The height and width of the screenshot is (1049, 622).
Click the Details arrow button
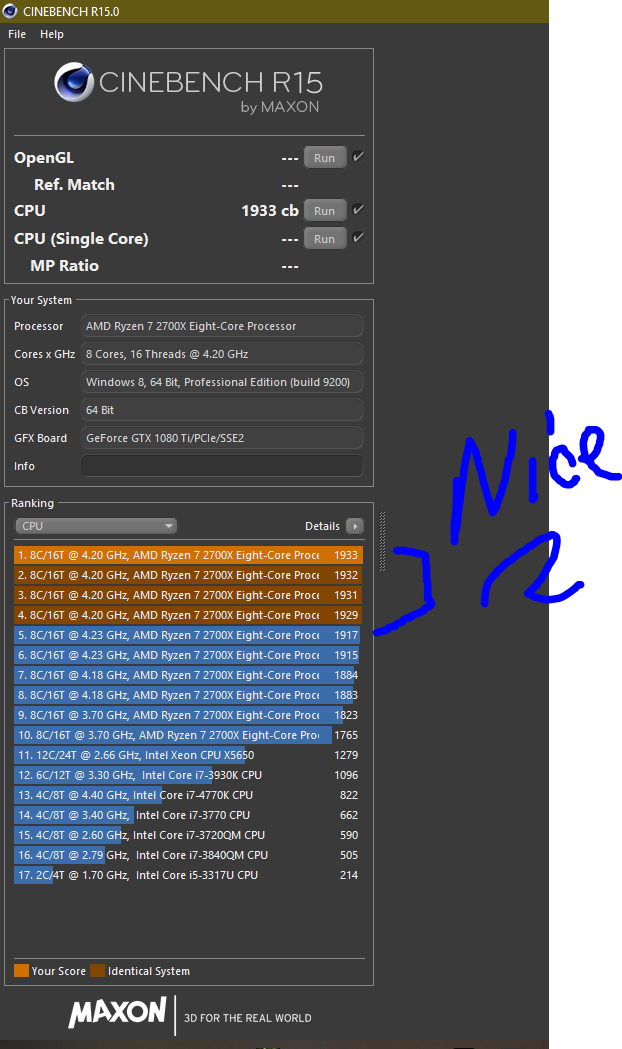coord(355,526)
